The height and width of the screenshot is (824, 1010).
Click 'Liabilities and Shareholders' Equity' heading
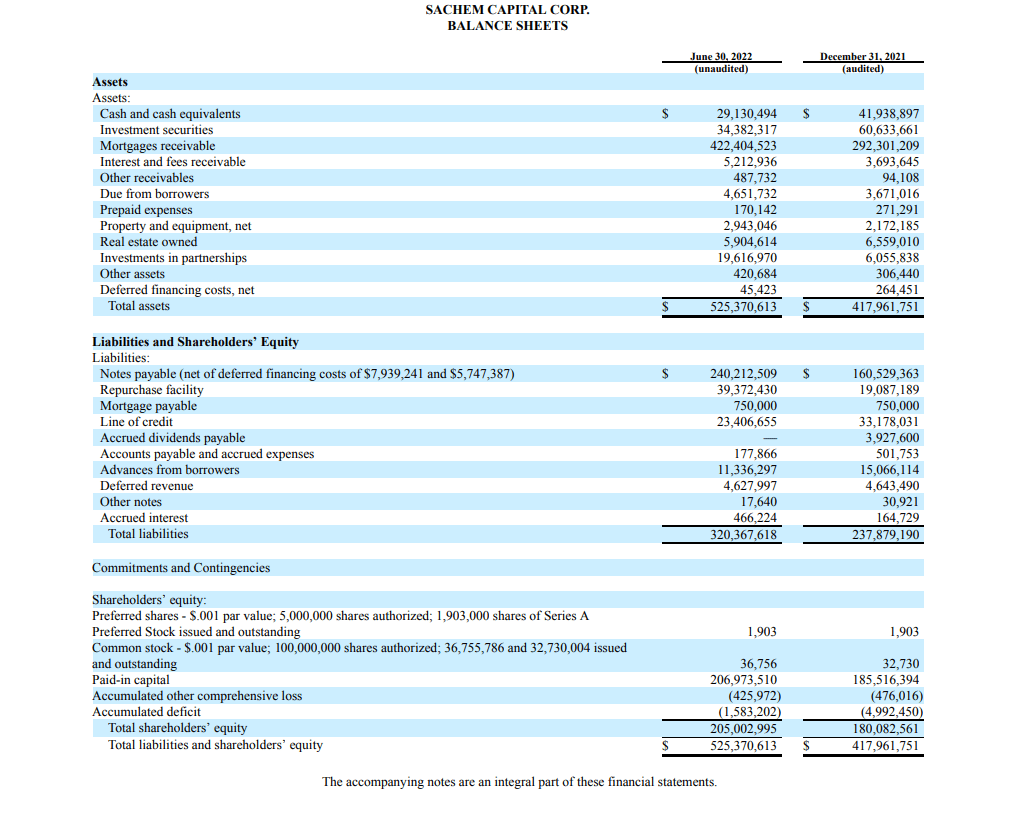coord(195,342)
